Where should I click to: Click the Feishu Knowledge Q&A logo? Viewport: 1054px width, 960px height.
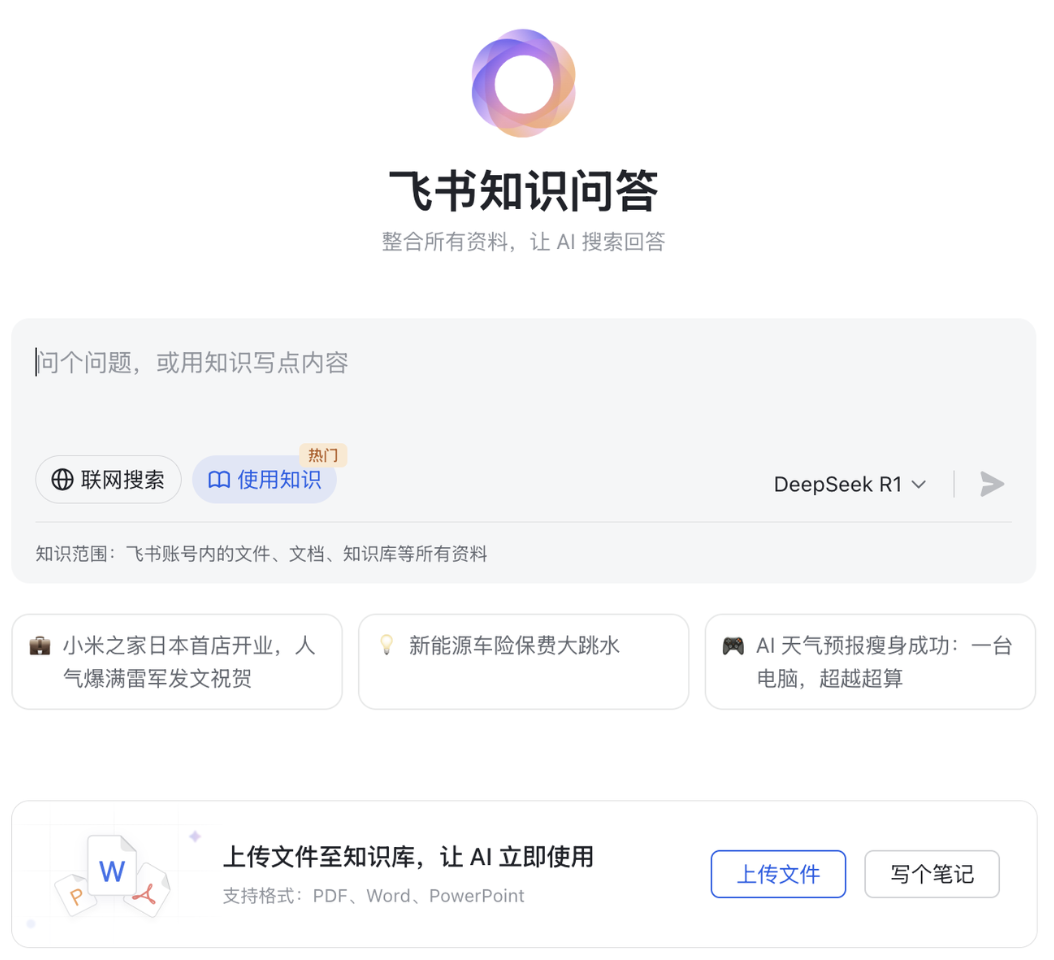pyautogui.click(x=524, y=83)
